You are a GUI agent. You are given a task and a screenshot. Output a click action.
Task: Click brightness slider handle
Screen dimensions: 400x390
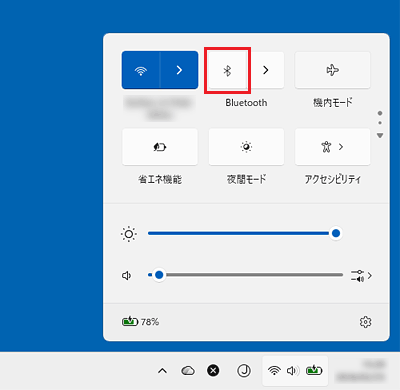click(x=336, y=233)
